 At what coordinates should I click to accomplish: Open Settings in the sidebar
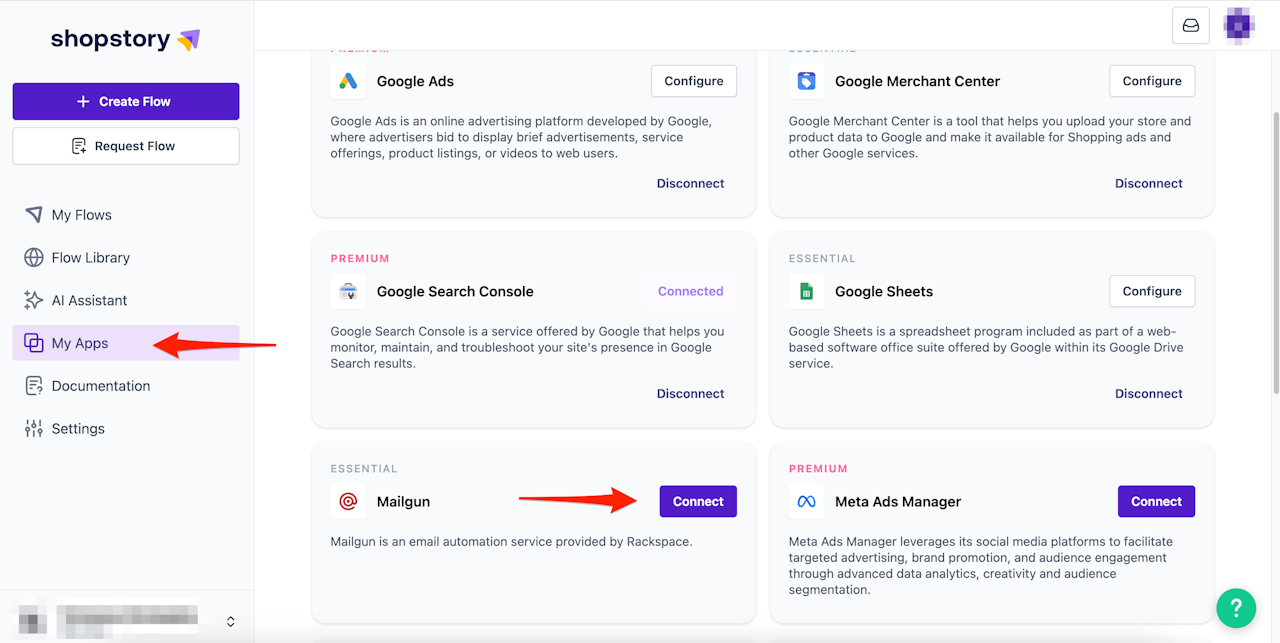click(x=78, y=429)
